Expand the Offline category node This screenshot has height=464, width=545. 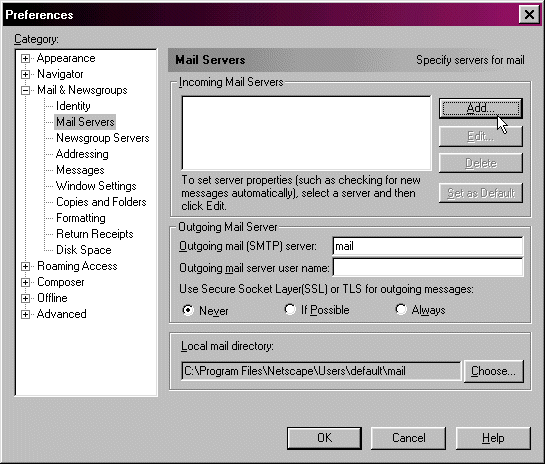click(x=25, y=298)
